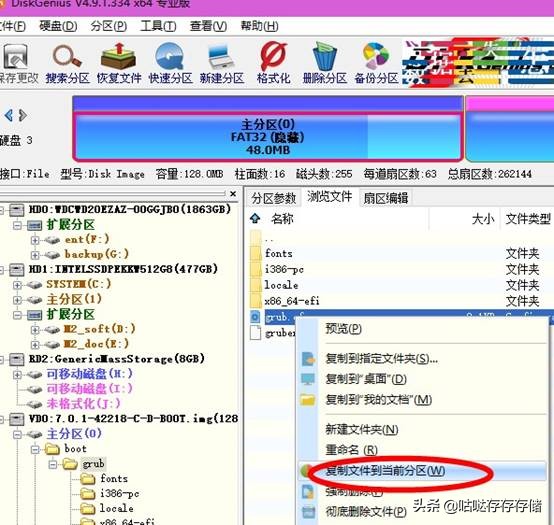Image resolution: width=554 pixels, height=525 pixels.
Task: Click the fonts folder icon in file list
Action: [256, 253]
